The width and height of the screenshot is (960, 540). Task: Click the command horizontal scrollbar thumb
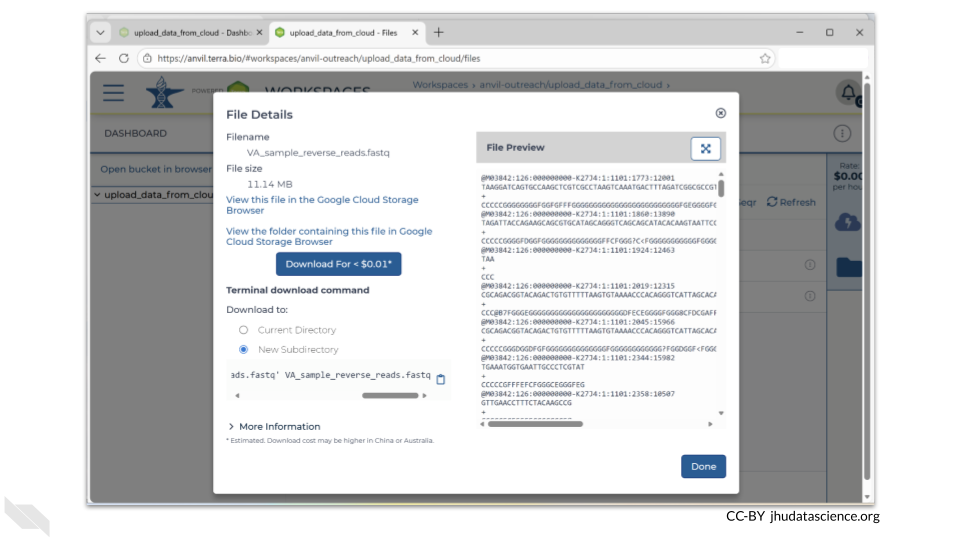390,396
